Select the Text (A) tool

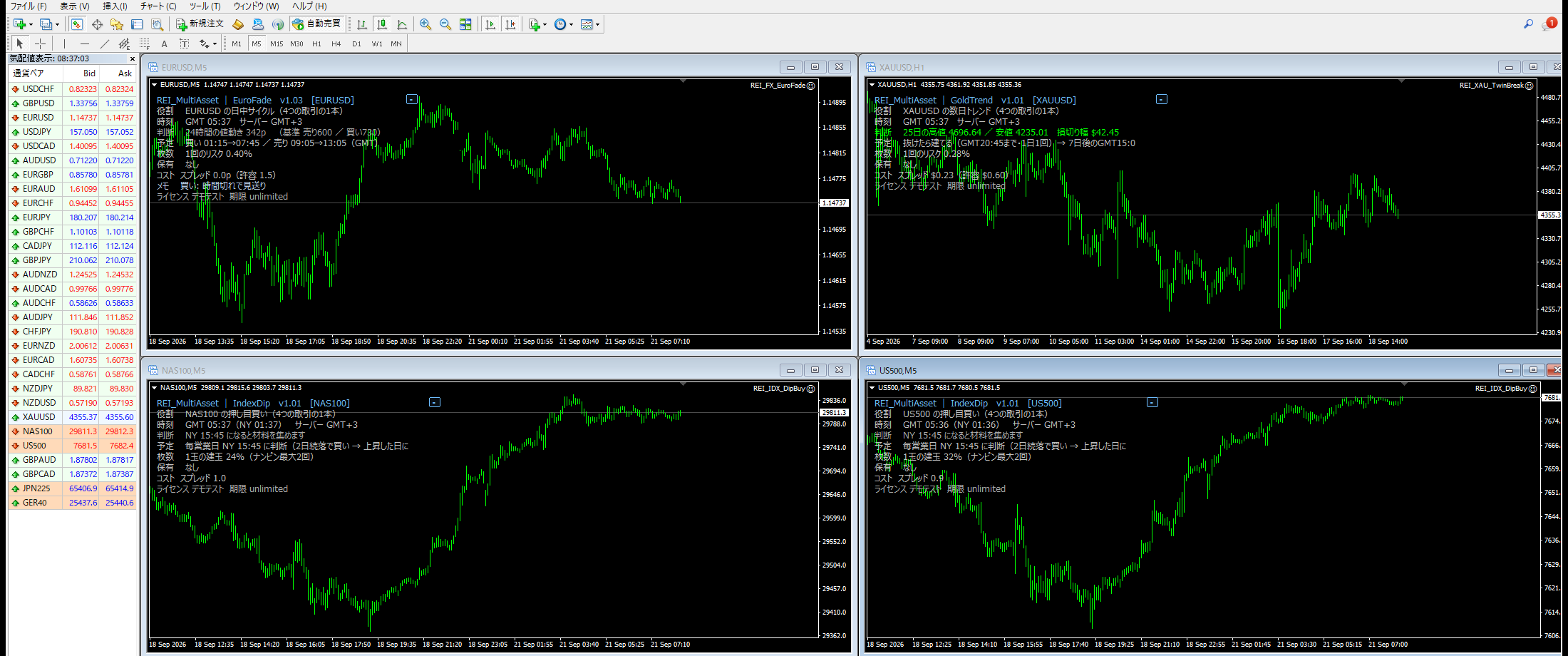[x=164, y=43]
